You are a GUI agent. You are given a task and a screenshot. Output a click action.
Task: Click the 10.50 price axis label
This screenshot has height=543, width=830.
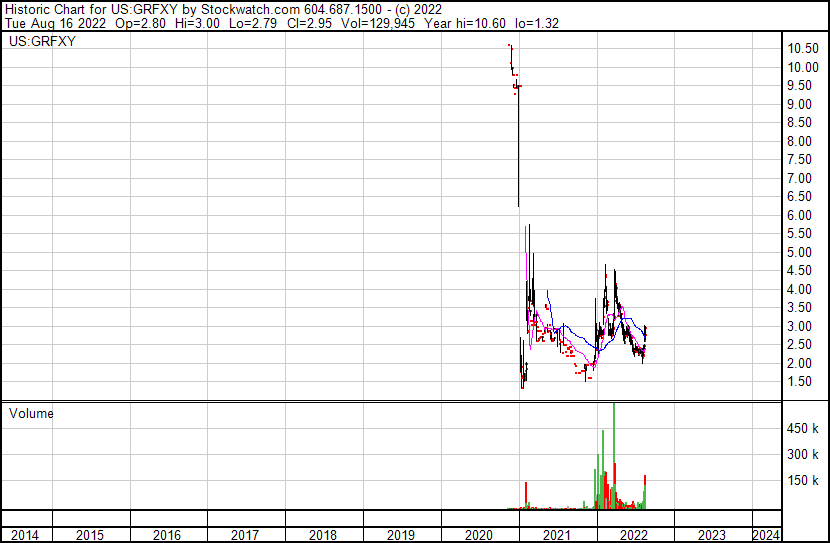803,49
